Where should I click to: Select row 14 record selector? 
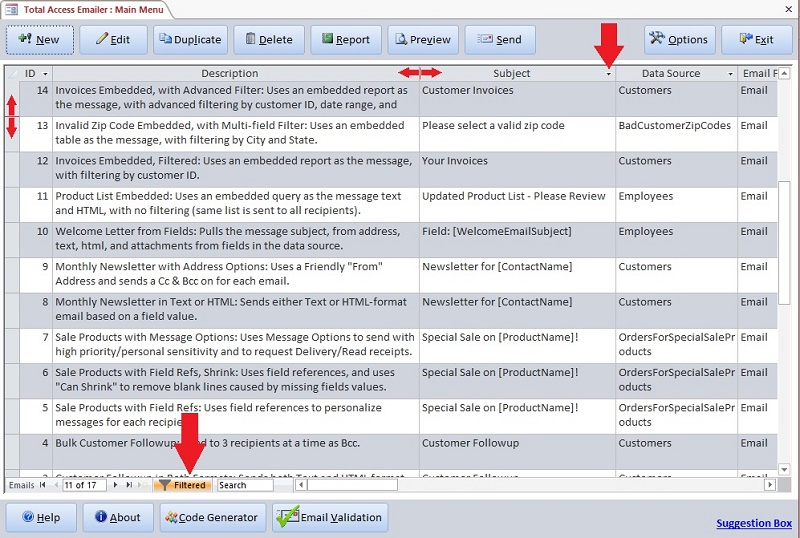(12, 99)
